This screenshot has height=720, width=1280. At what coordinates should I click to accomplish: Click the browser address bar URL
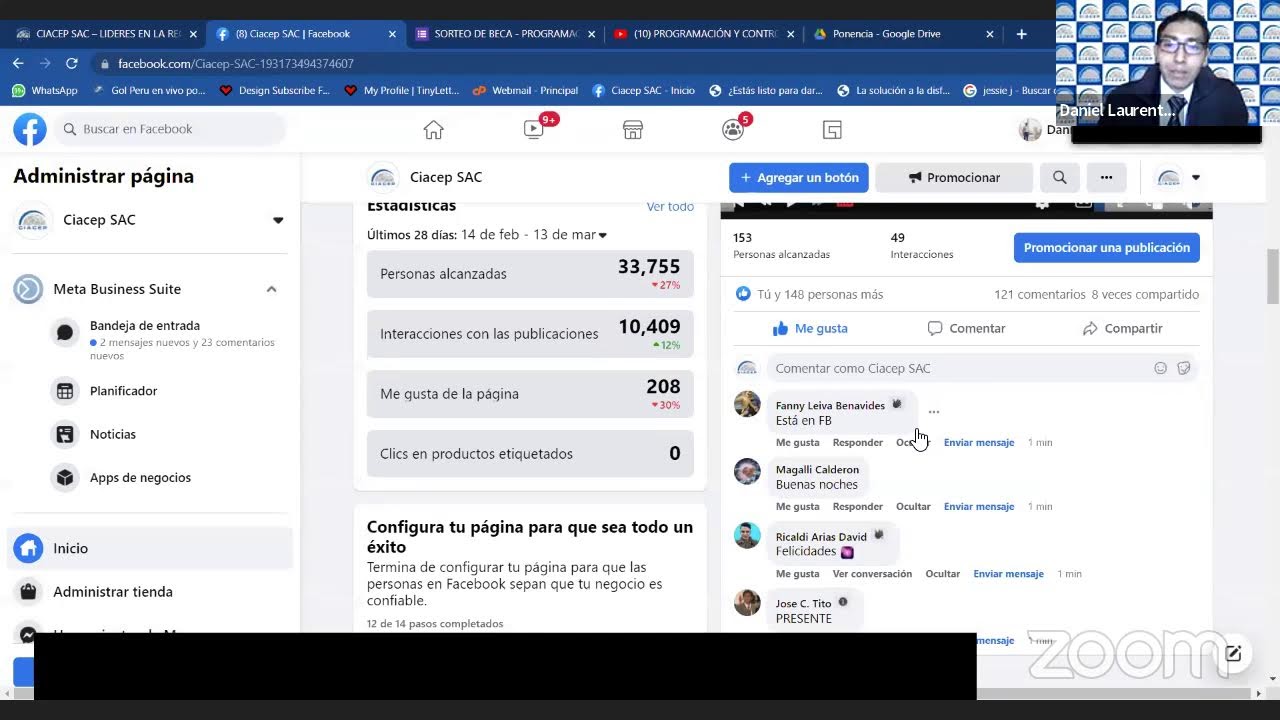click(x=236, y=63)
